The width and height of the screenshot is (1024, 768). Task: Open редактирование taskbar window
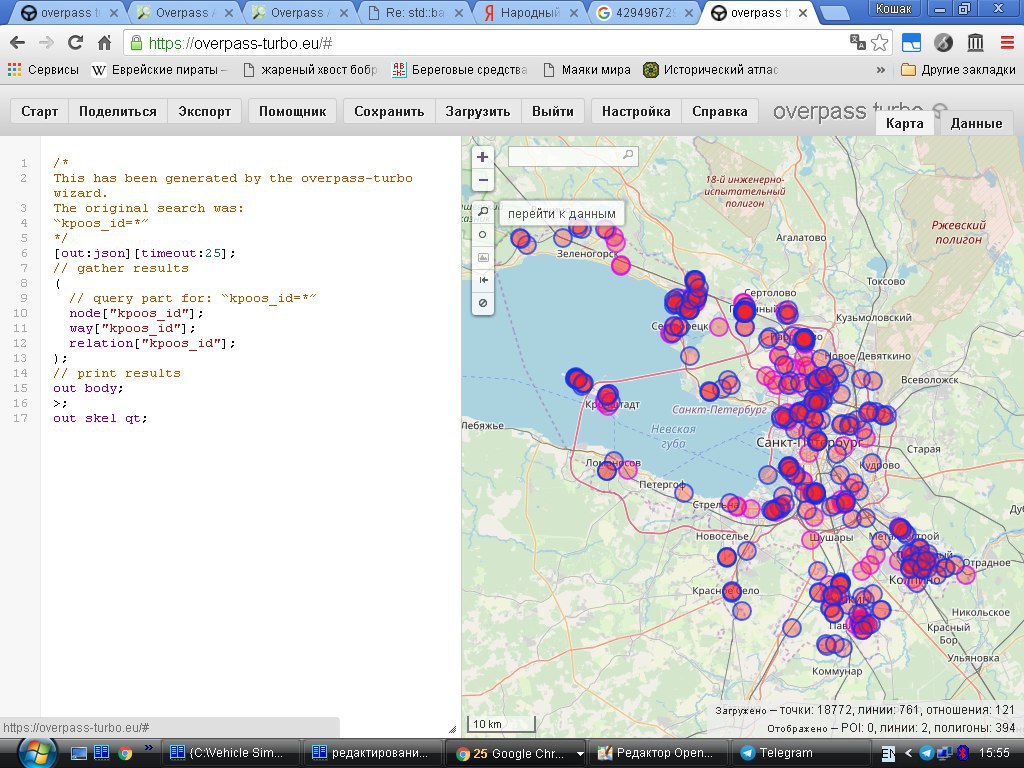pyautogui.click(x=370, y=753)
